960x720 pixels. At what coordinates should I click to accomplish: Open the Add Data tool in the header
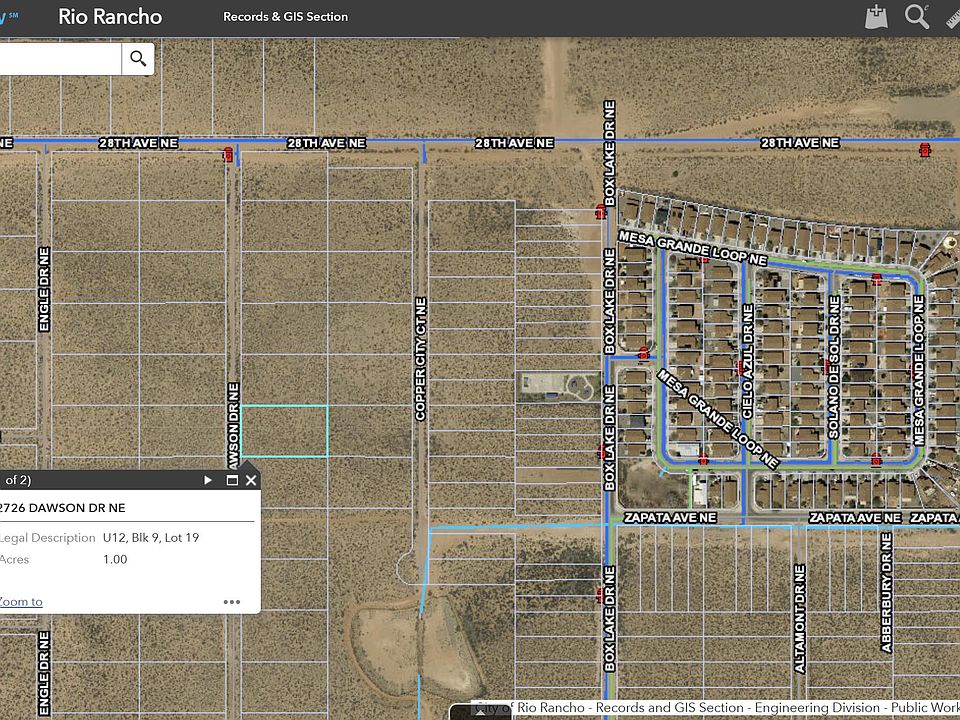pyautogui.click(x=876, y=17)
